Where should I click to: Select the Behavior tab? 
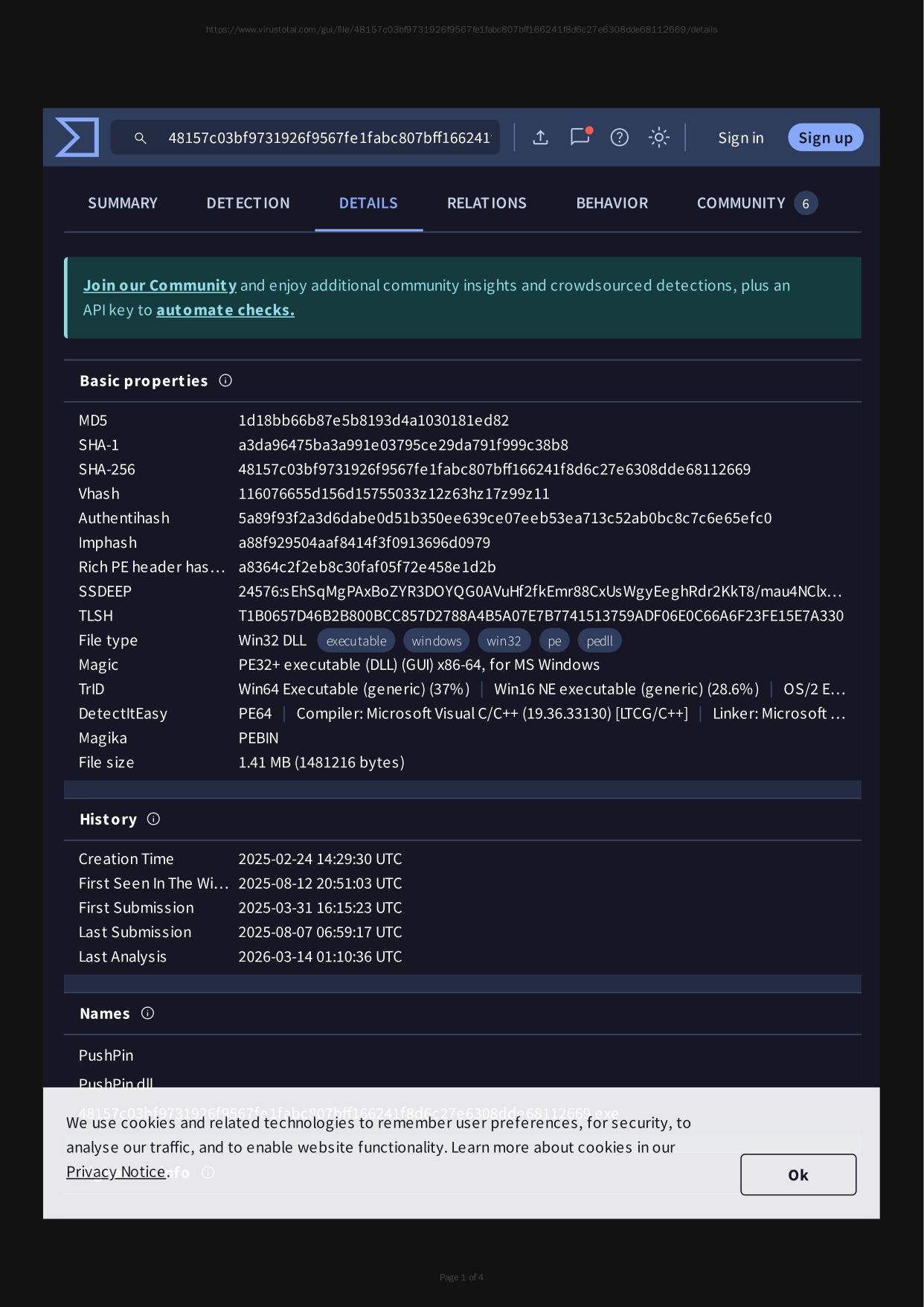tap(612, 203)
